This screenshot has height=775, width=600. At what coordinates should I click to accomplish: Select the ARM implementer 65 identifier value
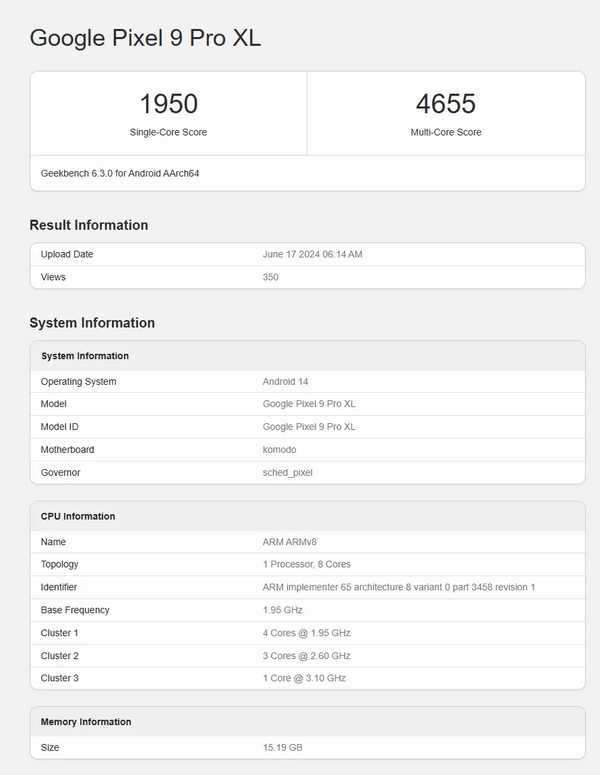point(398,587)
